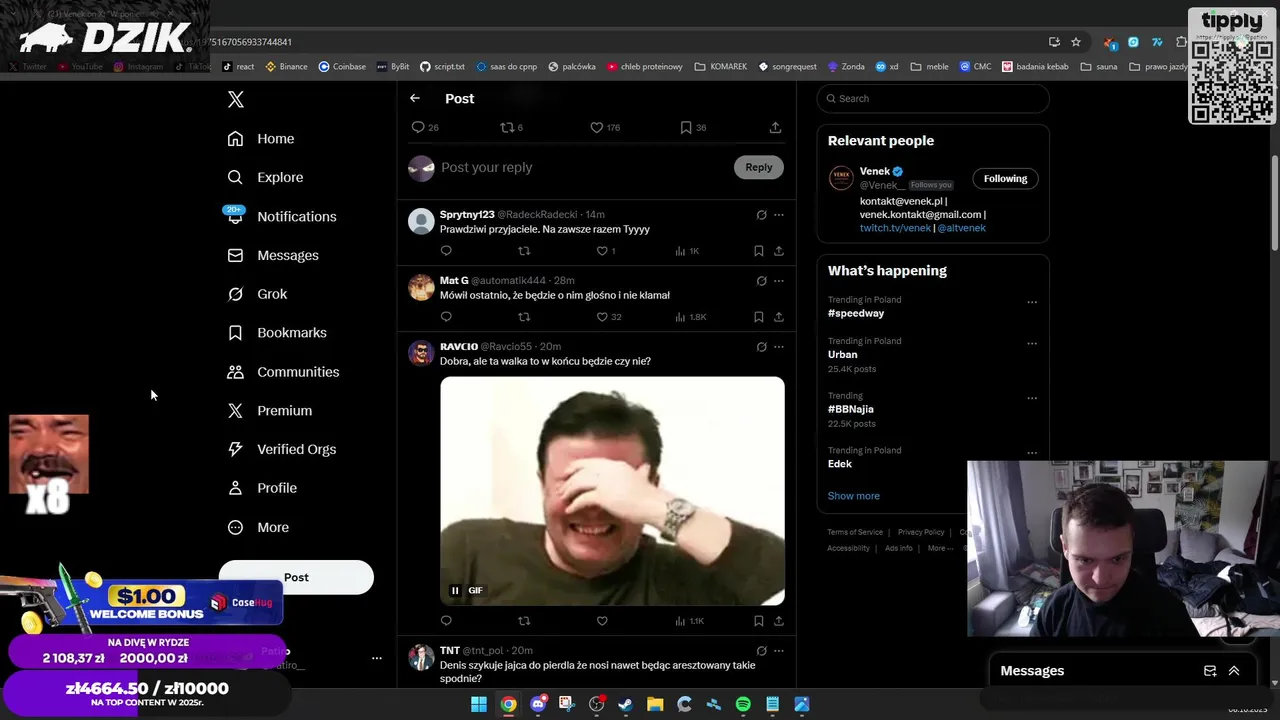
Task: Open more options on TNT's reply
Action: tap(779, 651)
